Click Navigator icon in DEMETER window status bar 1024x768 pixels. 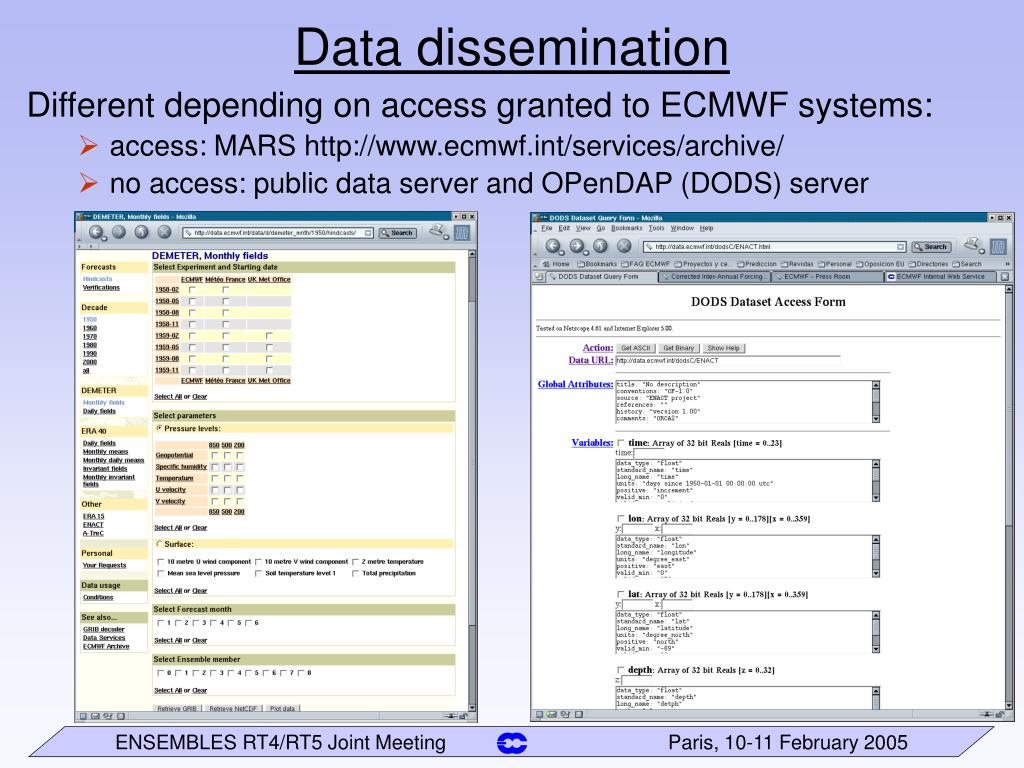[84, 716]
